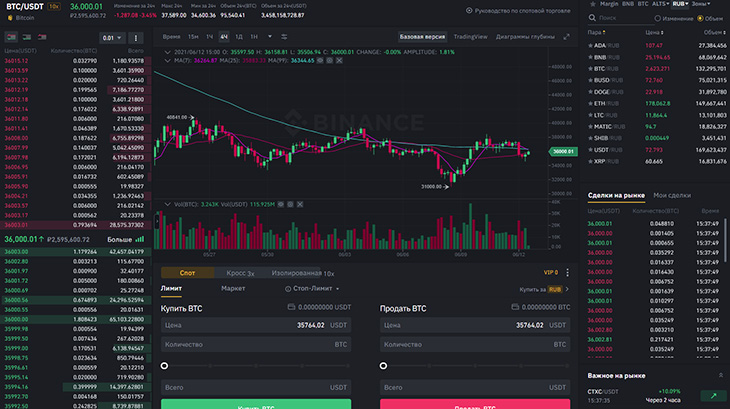Select Базовая версия chart mode
This screenshot has width=730, height=409.
[422, 37]
